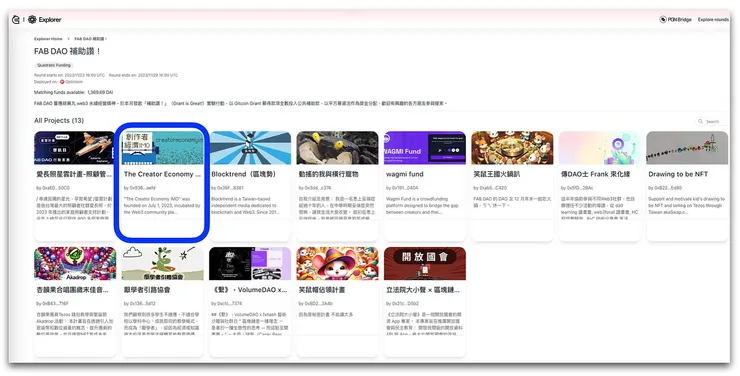Screen dimensions: 740x376
Task: Click '傳DAO士 Frank 來化緣' project title
Action: point(595,174)
